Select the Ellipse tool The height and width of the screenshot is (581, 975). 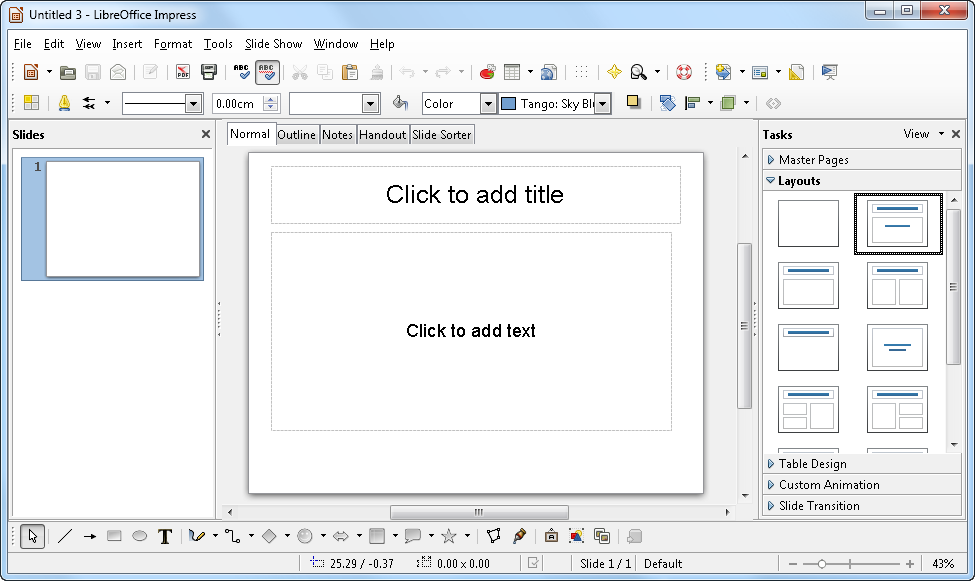tap(139, 536)
